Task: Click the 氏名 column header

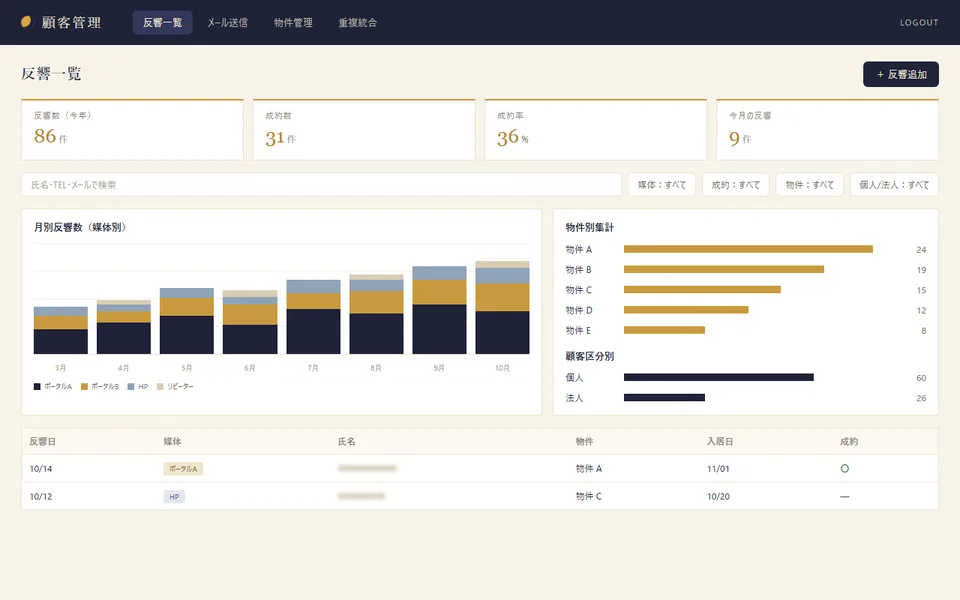Action: pyautogui.click(x=347, y=441)
